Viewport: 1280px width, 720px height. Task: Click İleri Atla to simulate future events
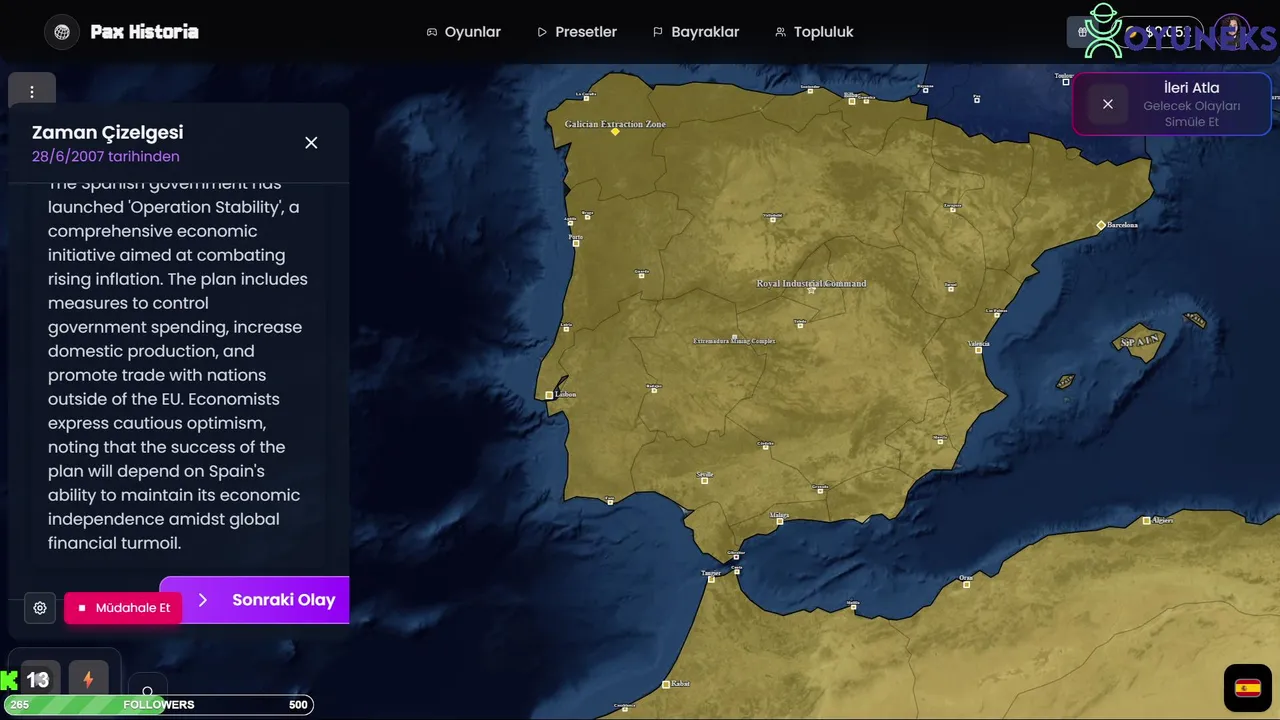[1191, 88]
